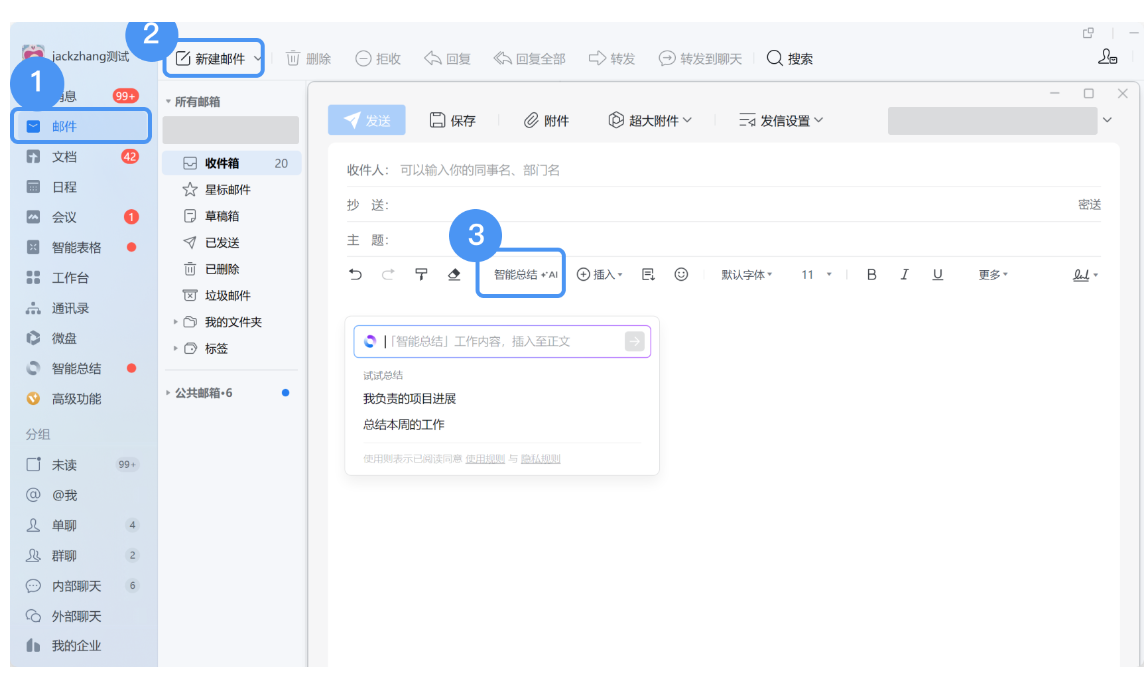Expand 我的文件夹 tree node
This screenshot has width=1148, height=688.
pos(176,322)
